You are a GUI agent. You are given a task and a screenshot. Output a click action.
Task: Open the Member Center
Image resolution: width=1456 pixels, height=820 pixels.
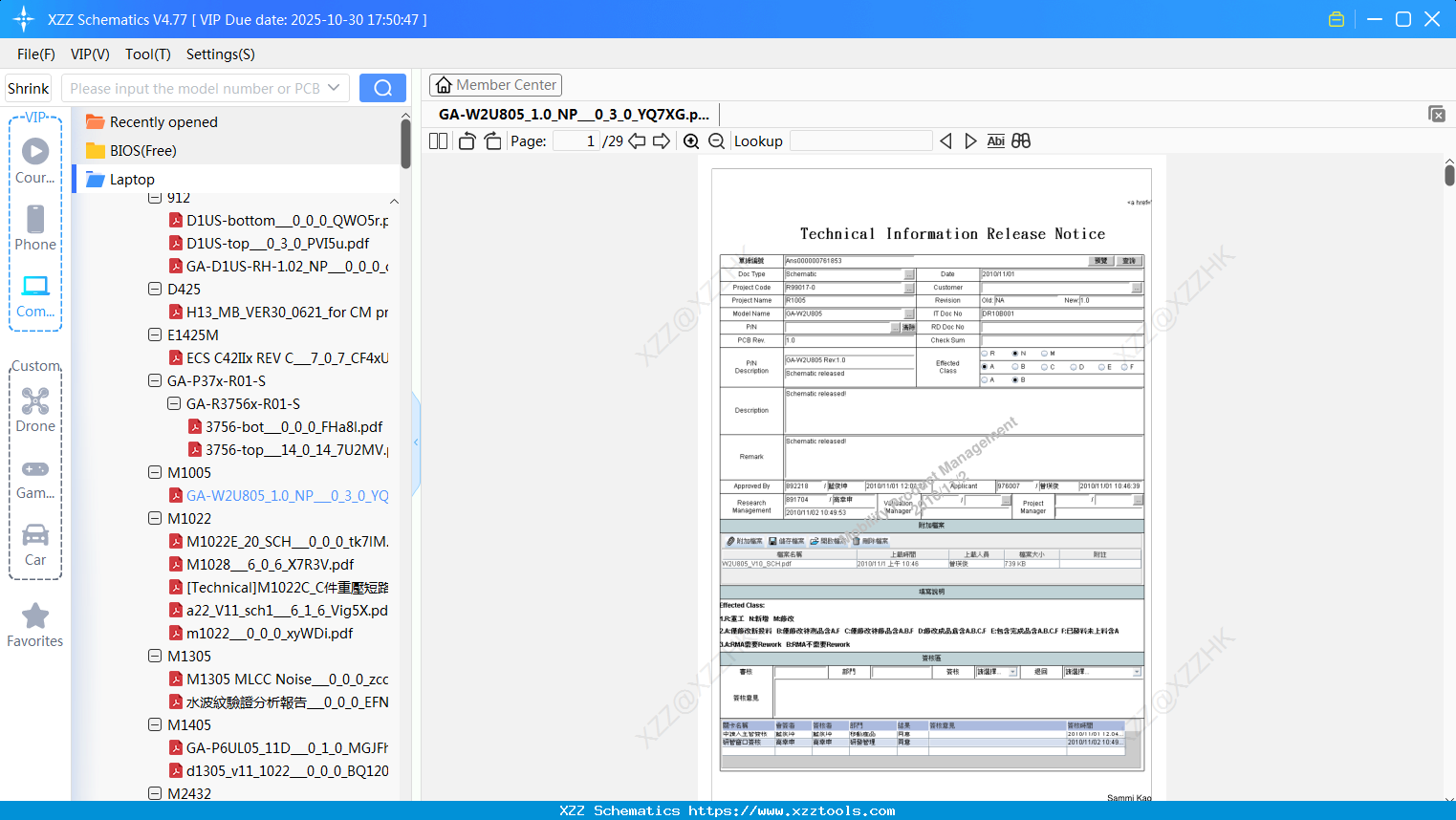pos(495,85)
